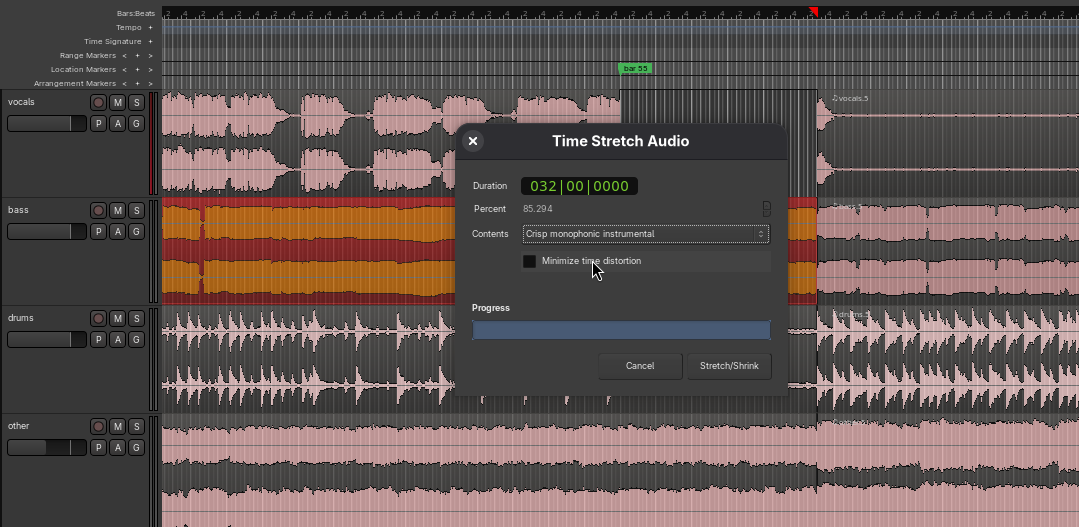The width and height of the screenshot is (1079, 527).
Task: Jump to next Range Marker arrow
Action: (150, 56)
